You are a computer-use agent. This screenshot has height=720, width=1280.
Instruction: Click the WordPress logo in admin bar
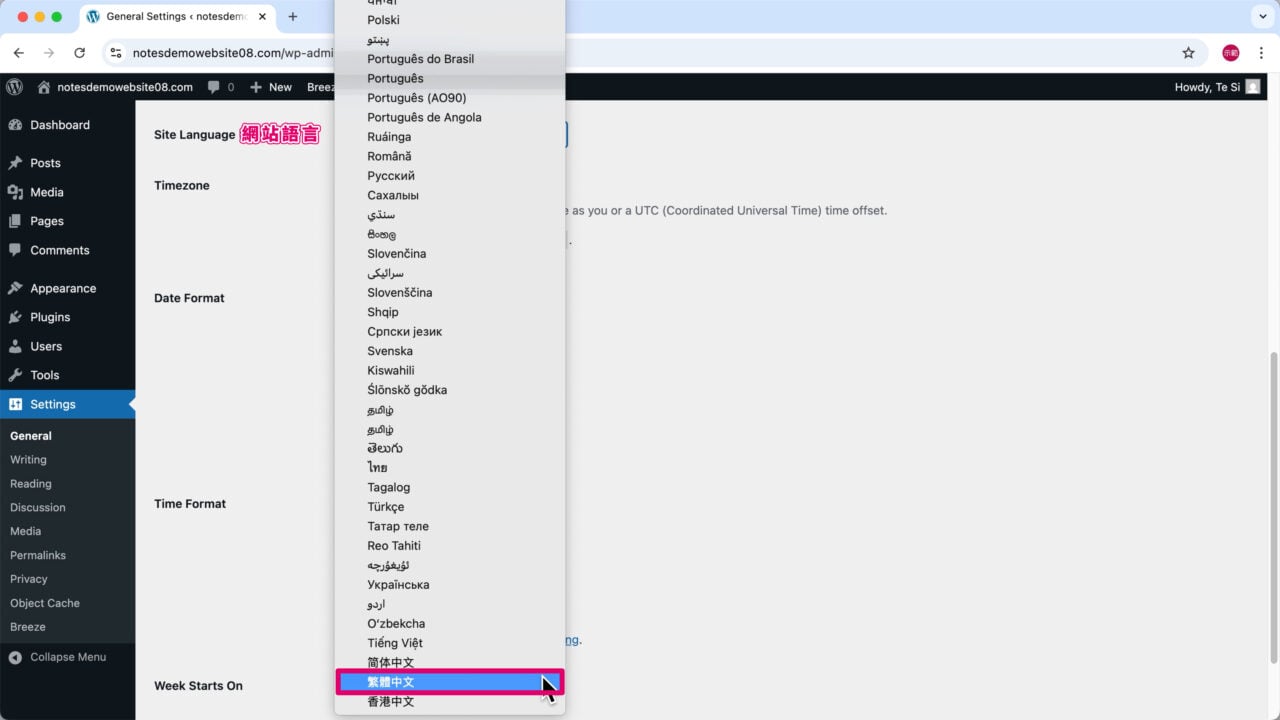(14, 87)
